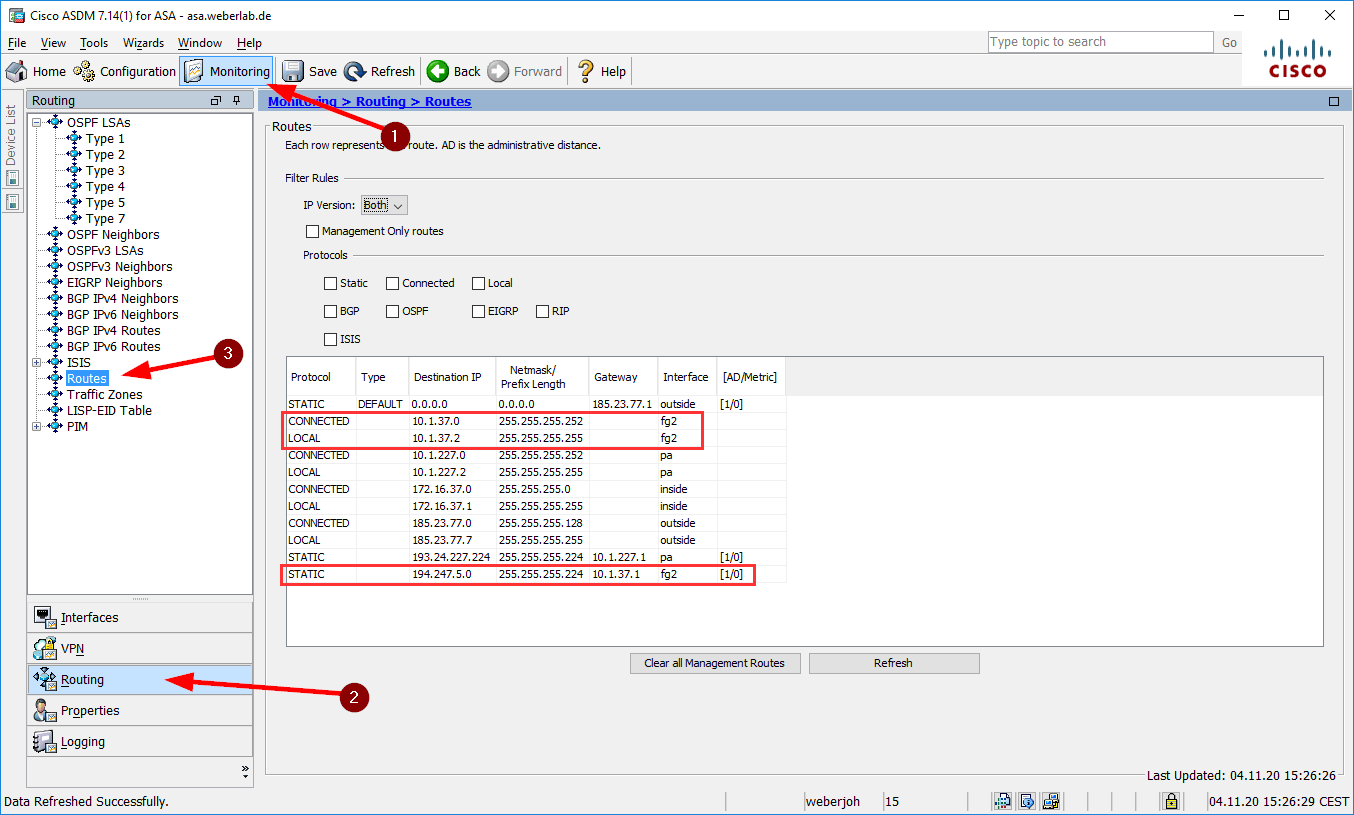Click the first status bar document icon
Viewport: 1354px width, 815px height.
coord(1002,801)
